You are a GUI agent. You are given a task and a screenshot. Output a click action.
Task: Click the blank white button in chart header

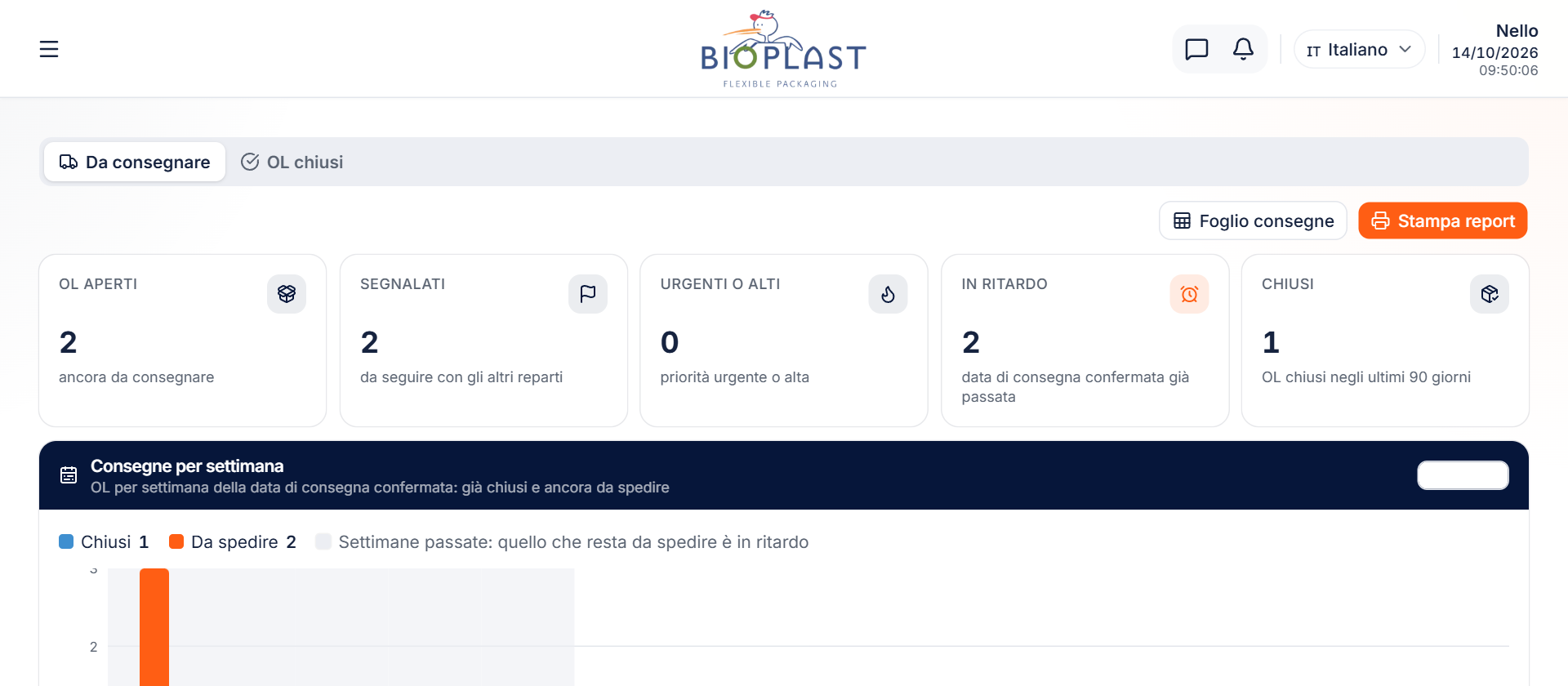click(x=1463, y=475)
